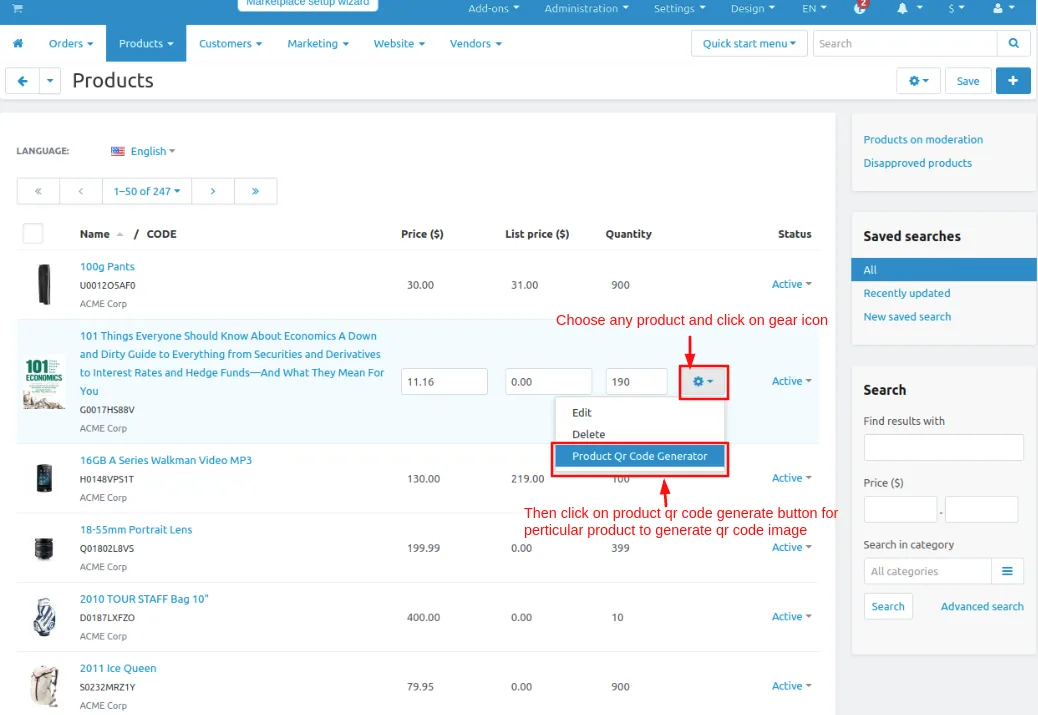1038x715 pixels.
Task: Click the back arrow button beside Products title
Action: 23,81
